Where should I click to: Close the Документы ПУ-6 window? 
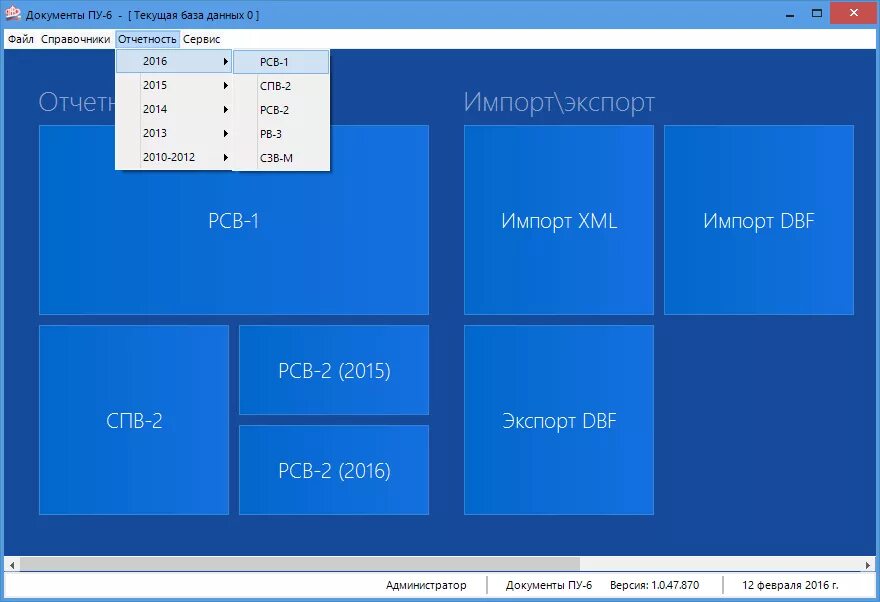(854, 13)
